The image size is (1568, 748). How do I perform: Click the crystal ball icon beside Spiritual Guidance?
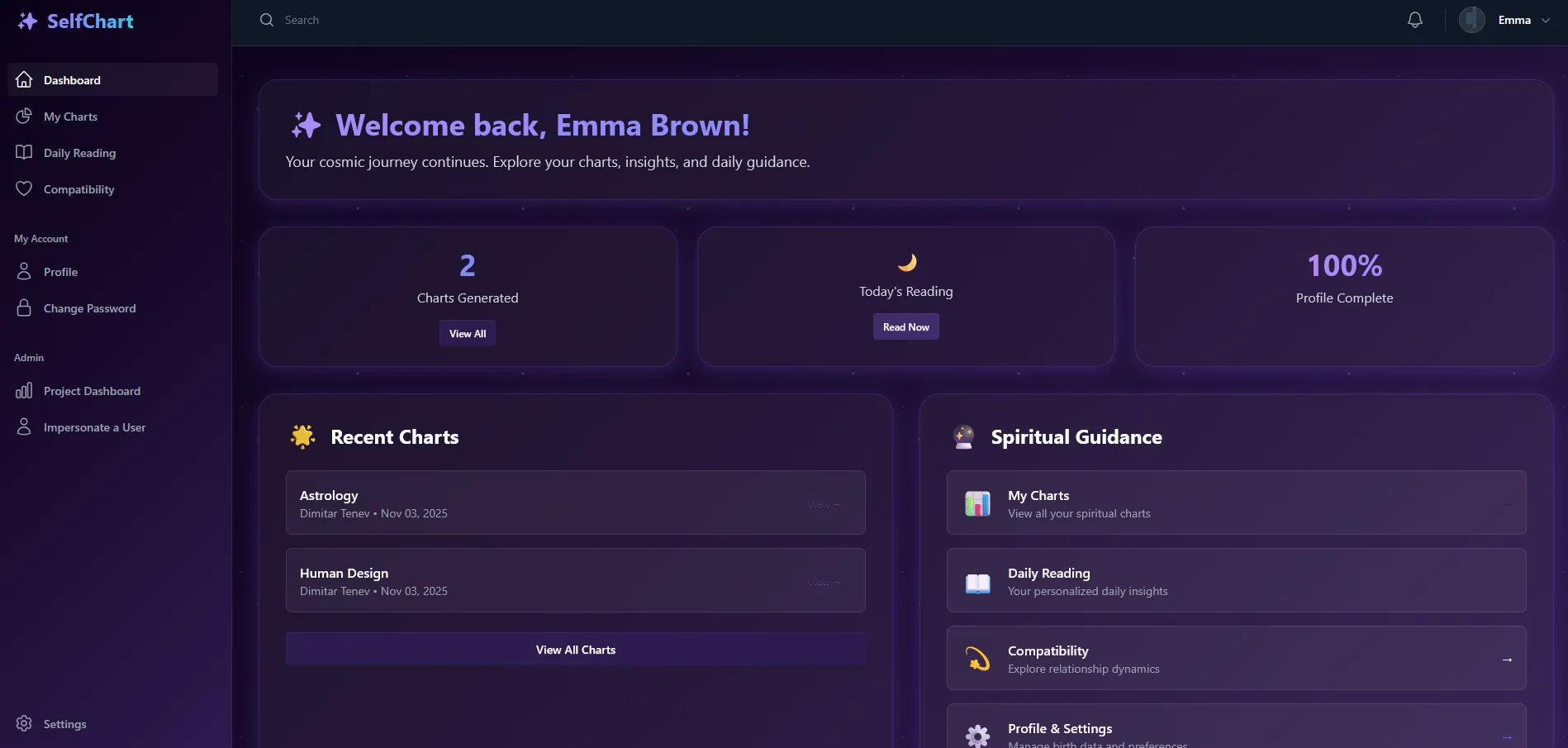(963, 436)
